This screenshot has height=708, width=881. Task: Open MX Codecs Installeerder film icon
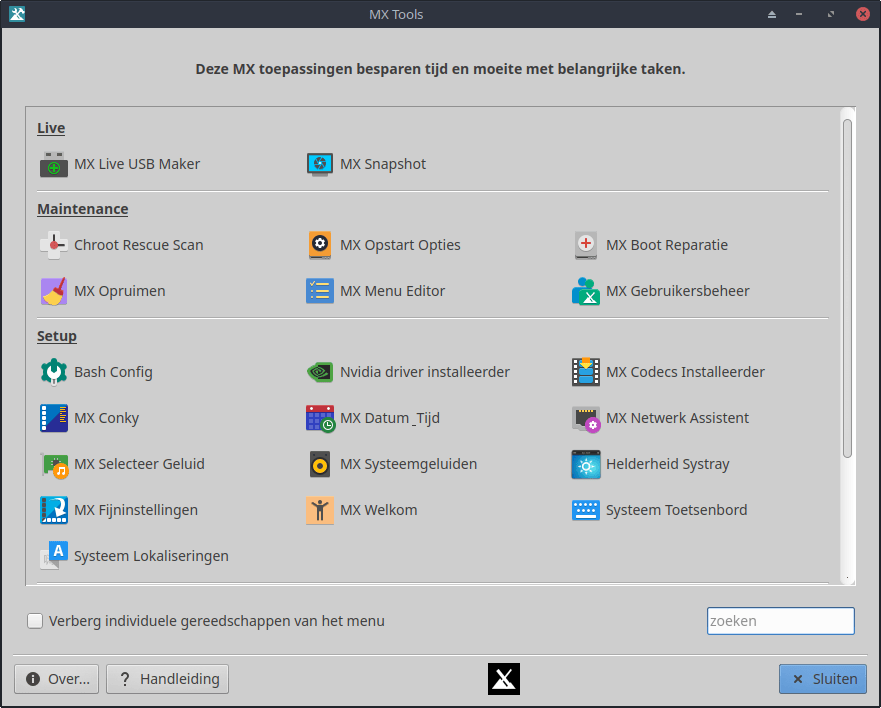[586, 372]
